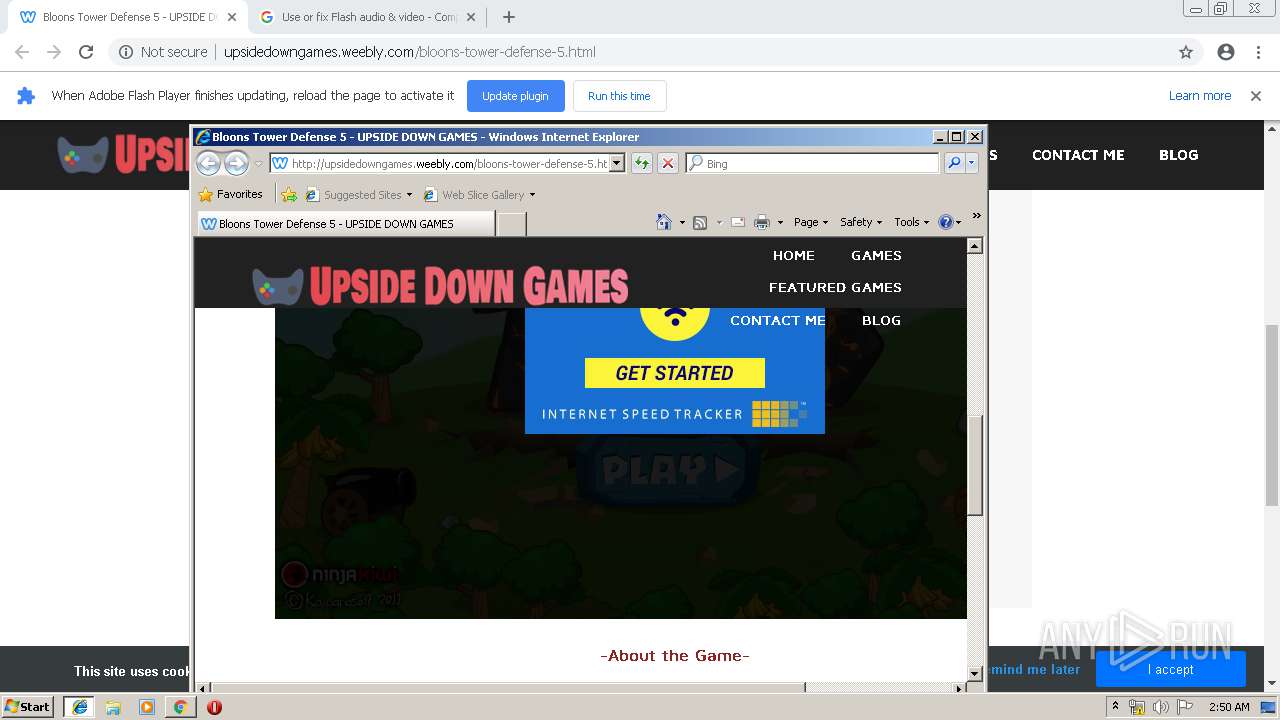The width and height of the screenshot is (1280, 720).
Task: Expand the Bing search provider dropdown
Action: tap(971, 163)
